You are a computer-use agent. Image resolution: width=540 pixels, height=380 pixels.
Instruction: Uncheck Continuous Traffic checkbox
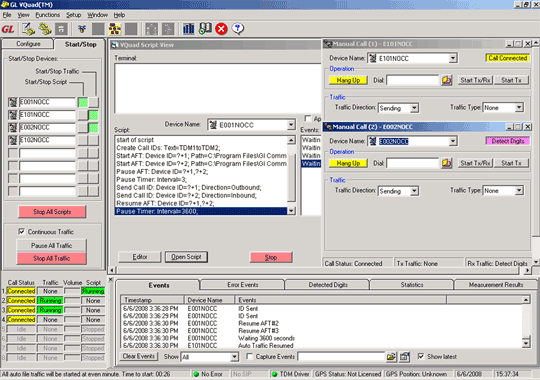[22, 232]
